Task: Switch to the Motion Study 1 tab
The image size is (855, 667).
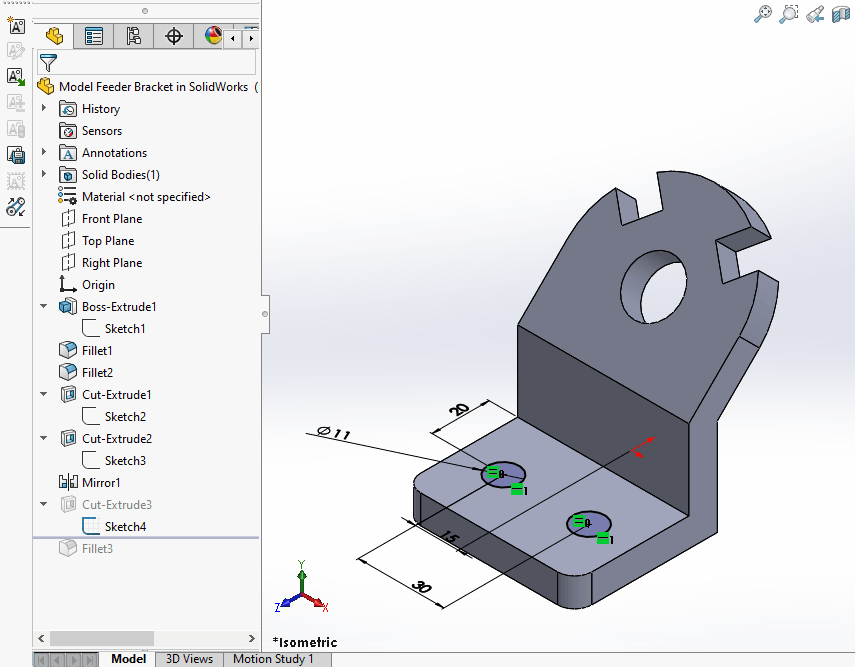Action: point(276,659)
